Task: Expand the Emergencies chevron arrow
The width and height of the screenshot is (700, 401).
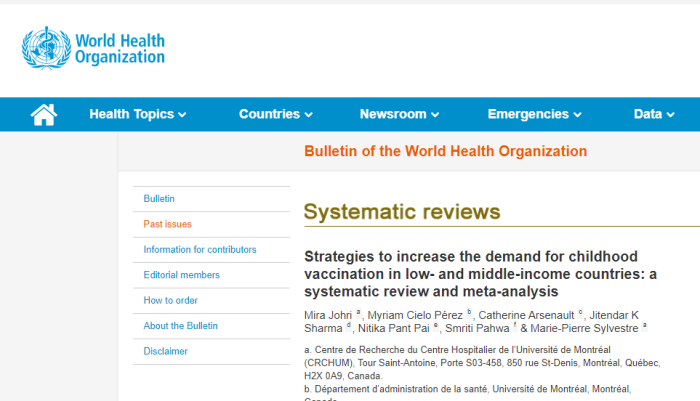Action: pos(578,115)
